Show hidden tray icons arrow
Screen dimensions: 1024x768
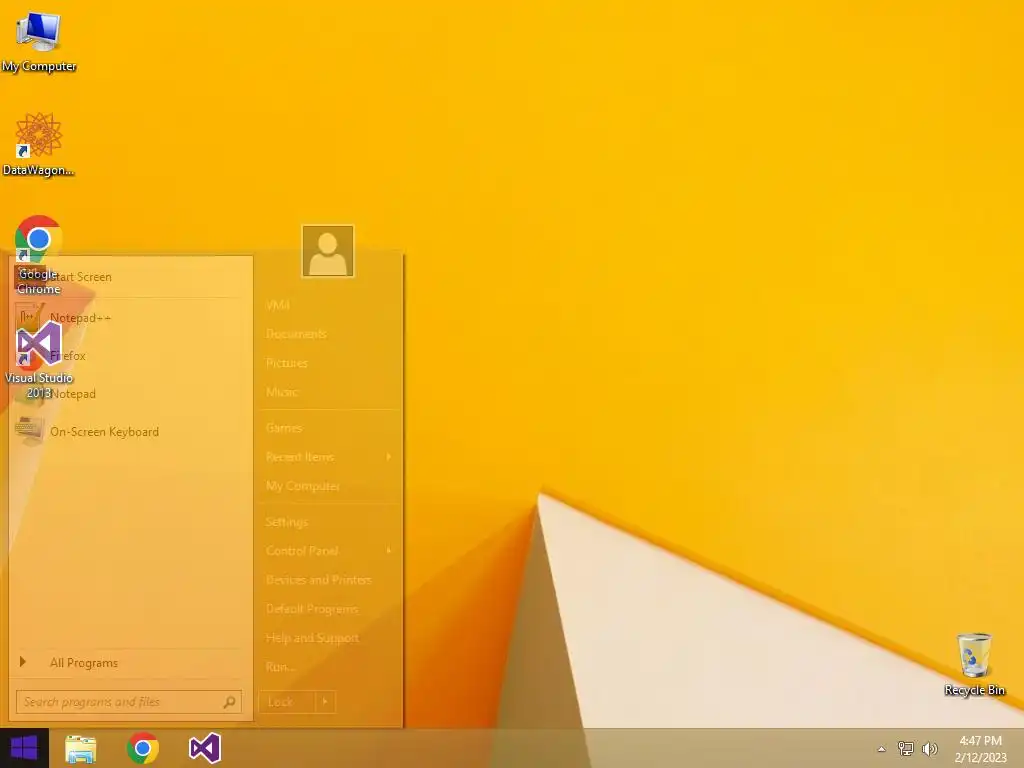click(882, 749)
